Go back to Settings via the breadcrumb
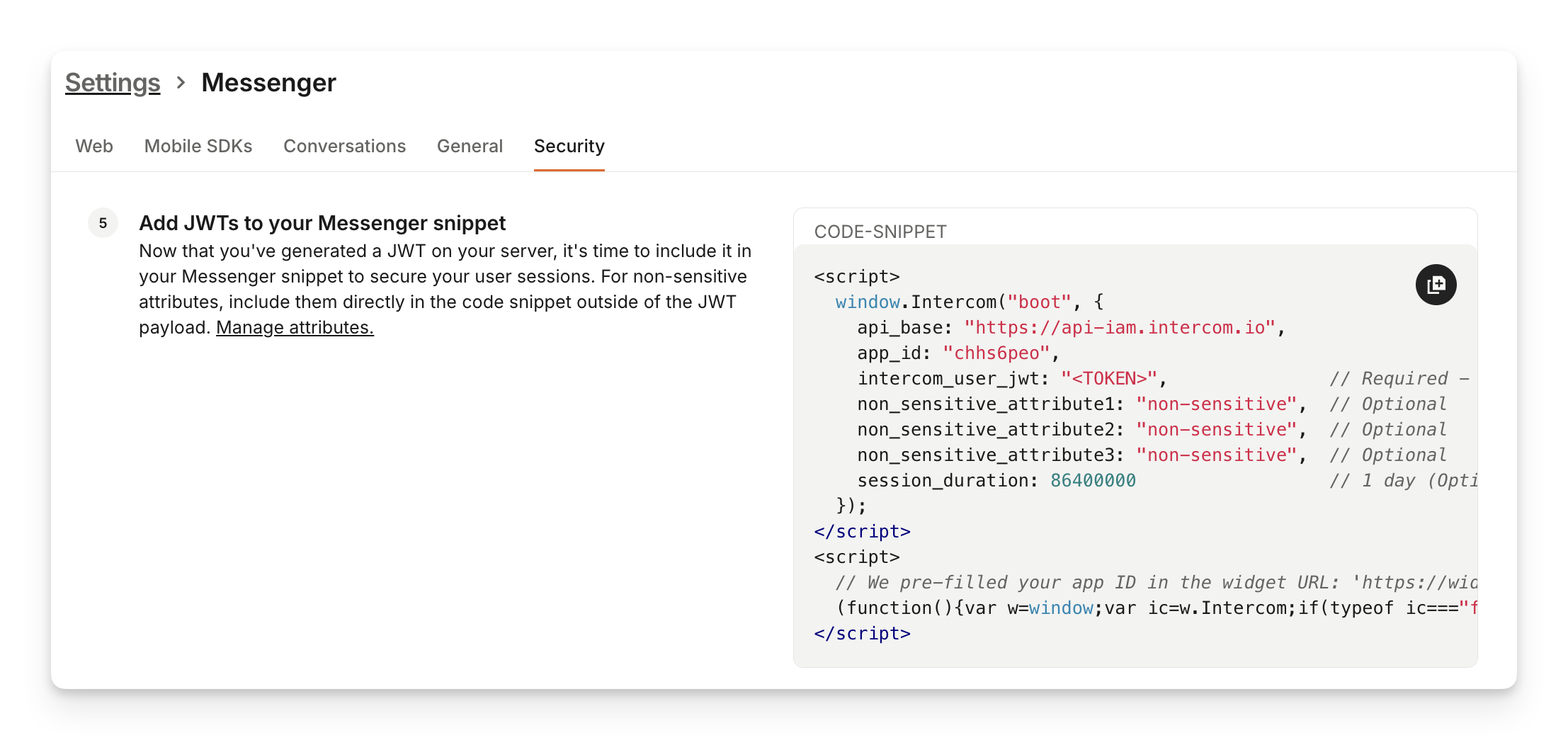1568x740 pixels. tap(113, 83)
